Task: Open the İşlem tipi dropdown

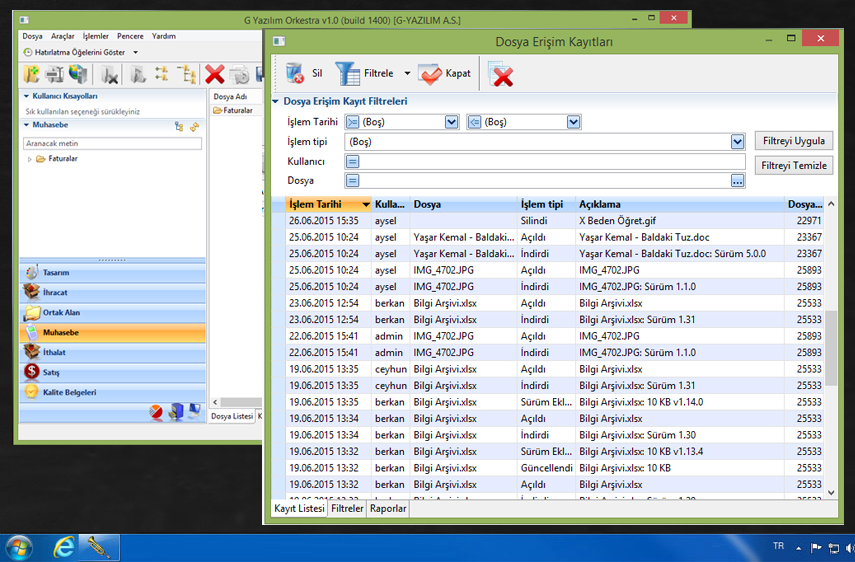Action: coord(737,142)
